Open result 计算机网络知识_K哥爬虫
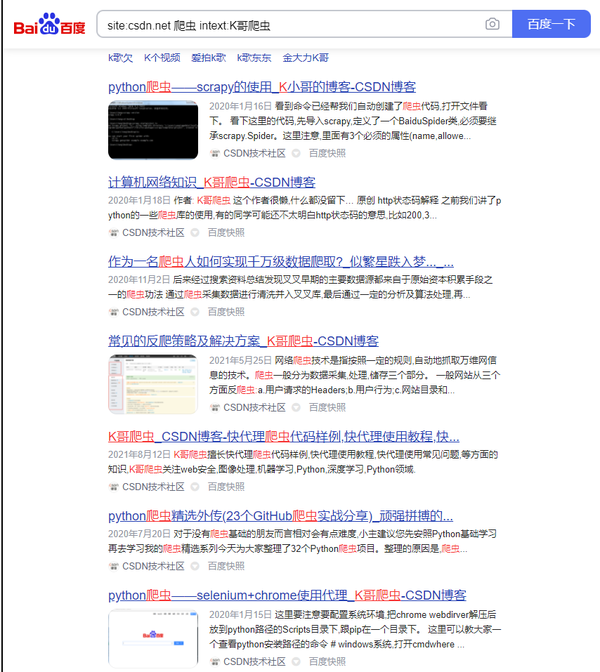The width and height of the screenshot is (600, 672). click(x=212, y=183)
